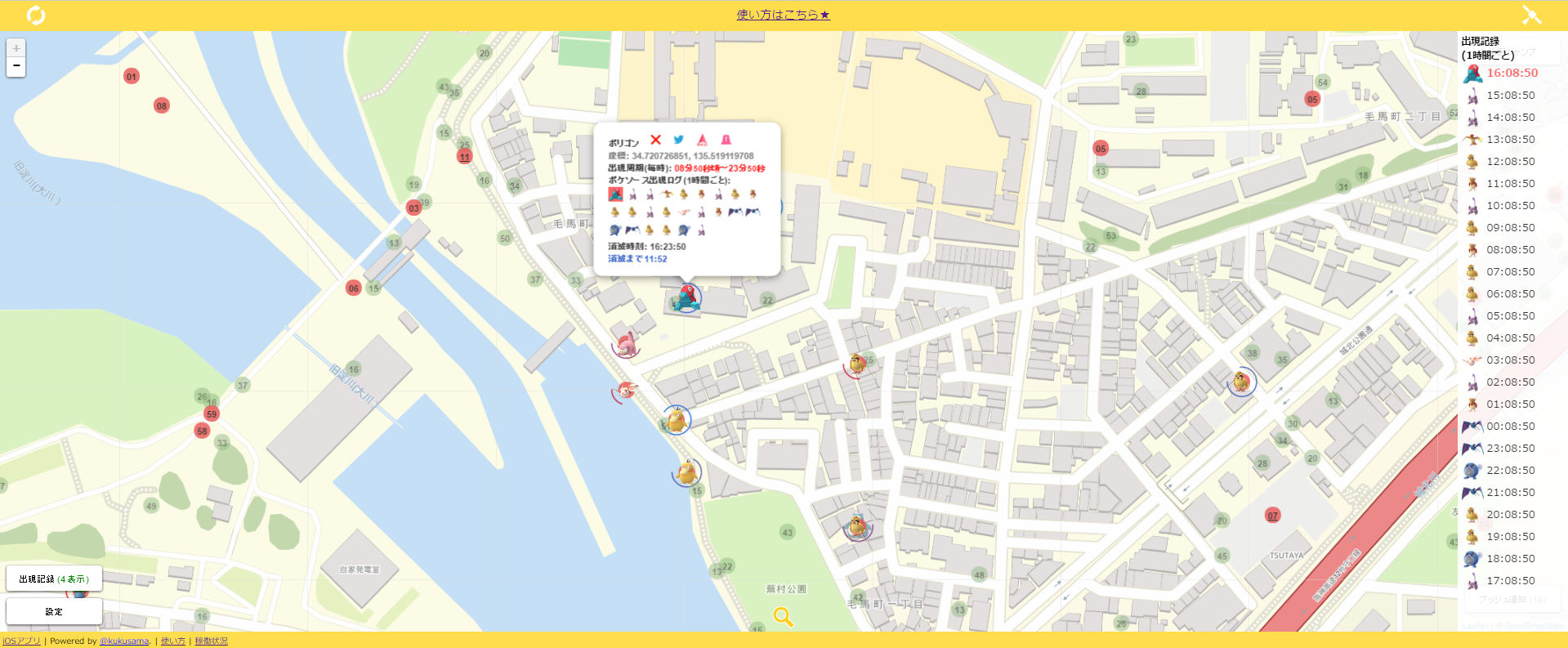Viewport: 1568px width, 648px height.
Task: Select the 10:08:50 spawn record
Action: coord(1501,205)
